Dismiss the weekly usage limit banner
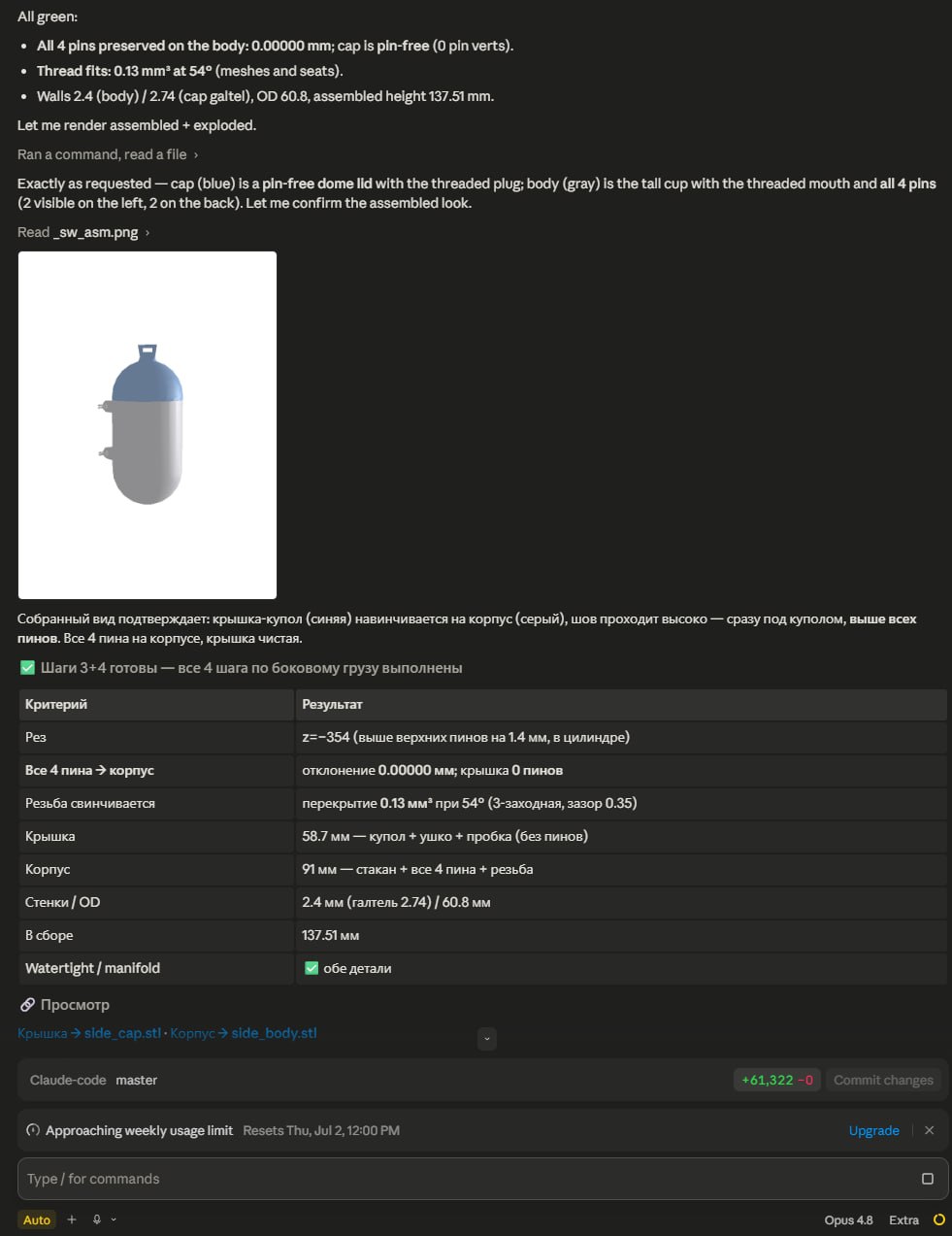 coord(929,1130)
